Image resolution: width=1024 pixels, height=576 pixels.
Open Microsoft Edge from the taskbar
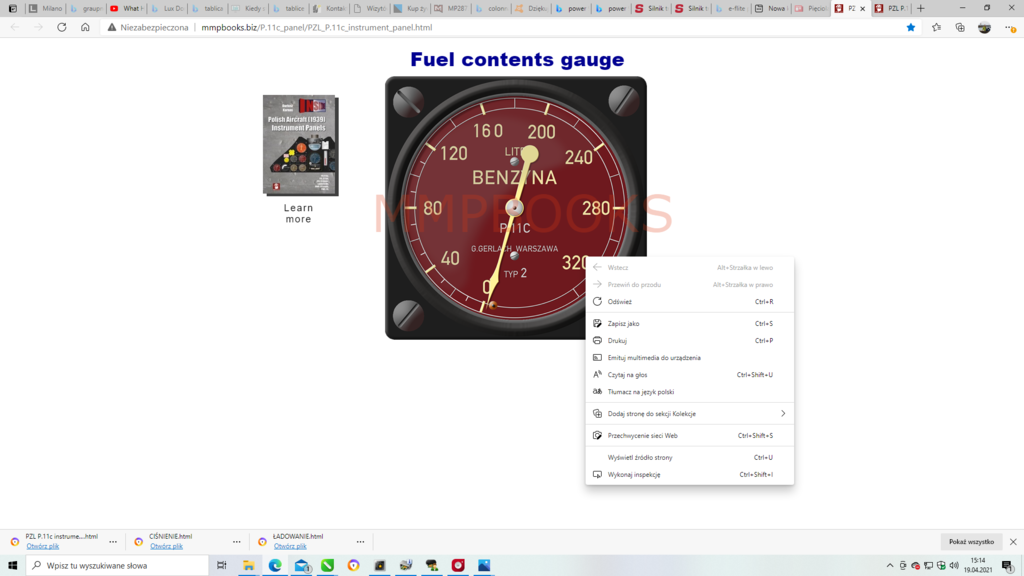275,565
